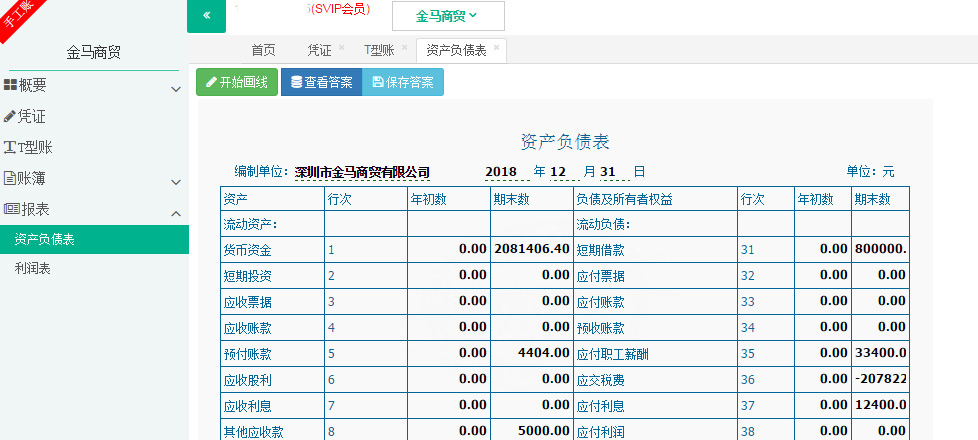Switch to the 首页 tab

263,50
